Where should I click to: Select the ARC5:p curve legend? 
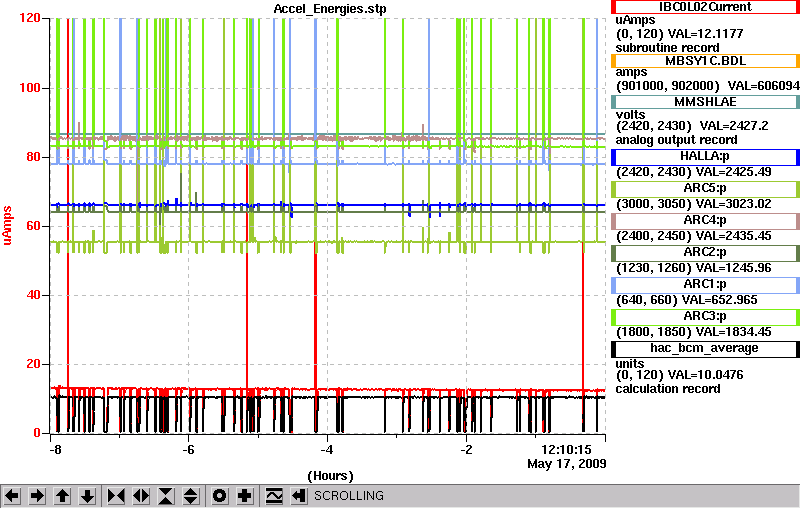point(705,189)
